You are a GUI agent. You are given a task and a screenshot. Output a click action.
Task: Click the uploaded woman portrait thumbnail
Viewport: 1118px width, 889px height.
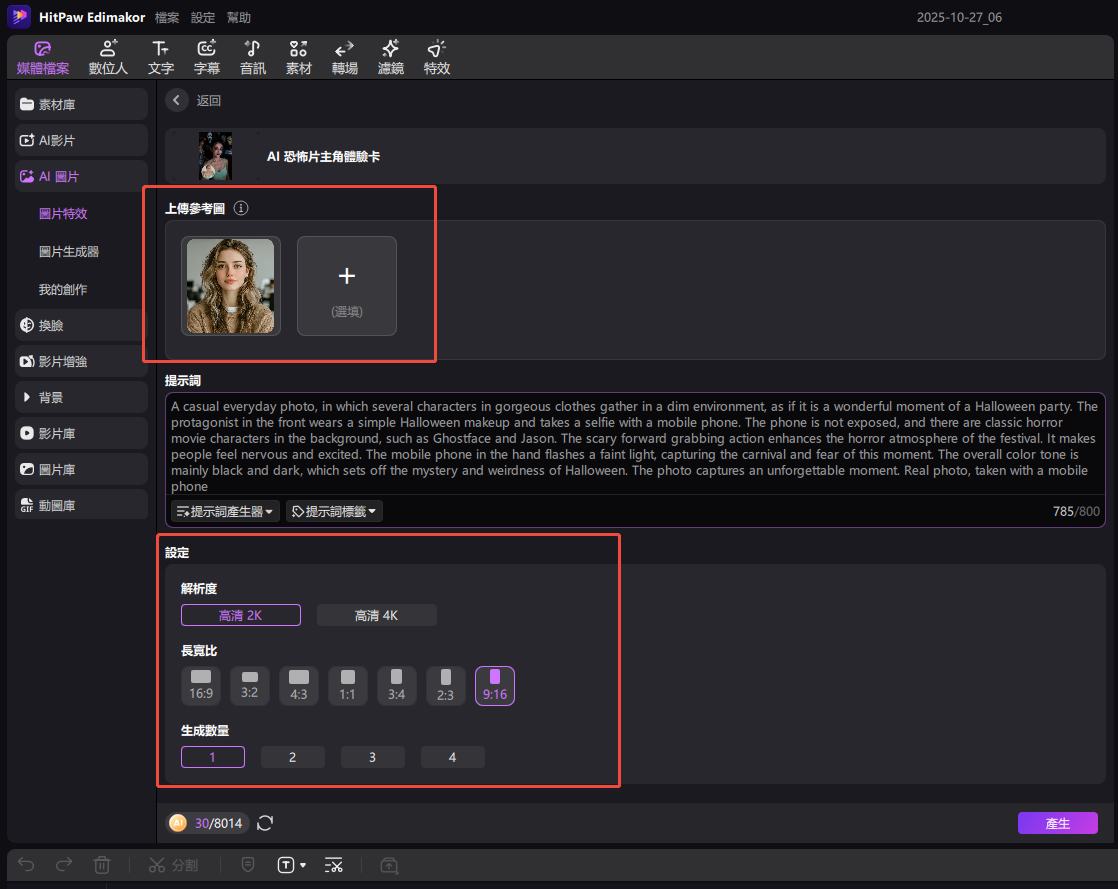230,286
